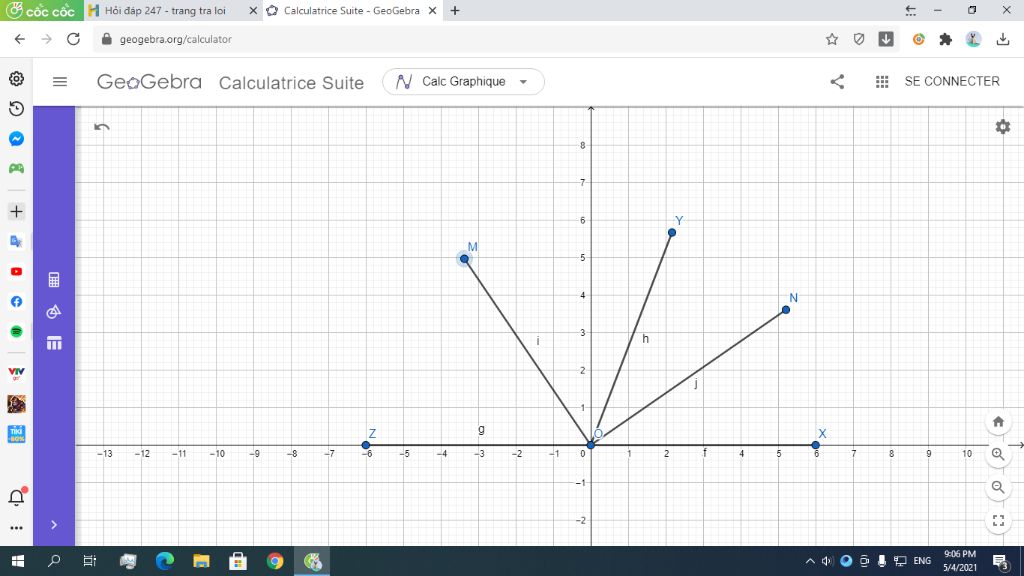Show hidden system tray icons
Image resolution: width=1024 pixels, height=576 pixels.
(810, 561)
